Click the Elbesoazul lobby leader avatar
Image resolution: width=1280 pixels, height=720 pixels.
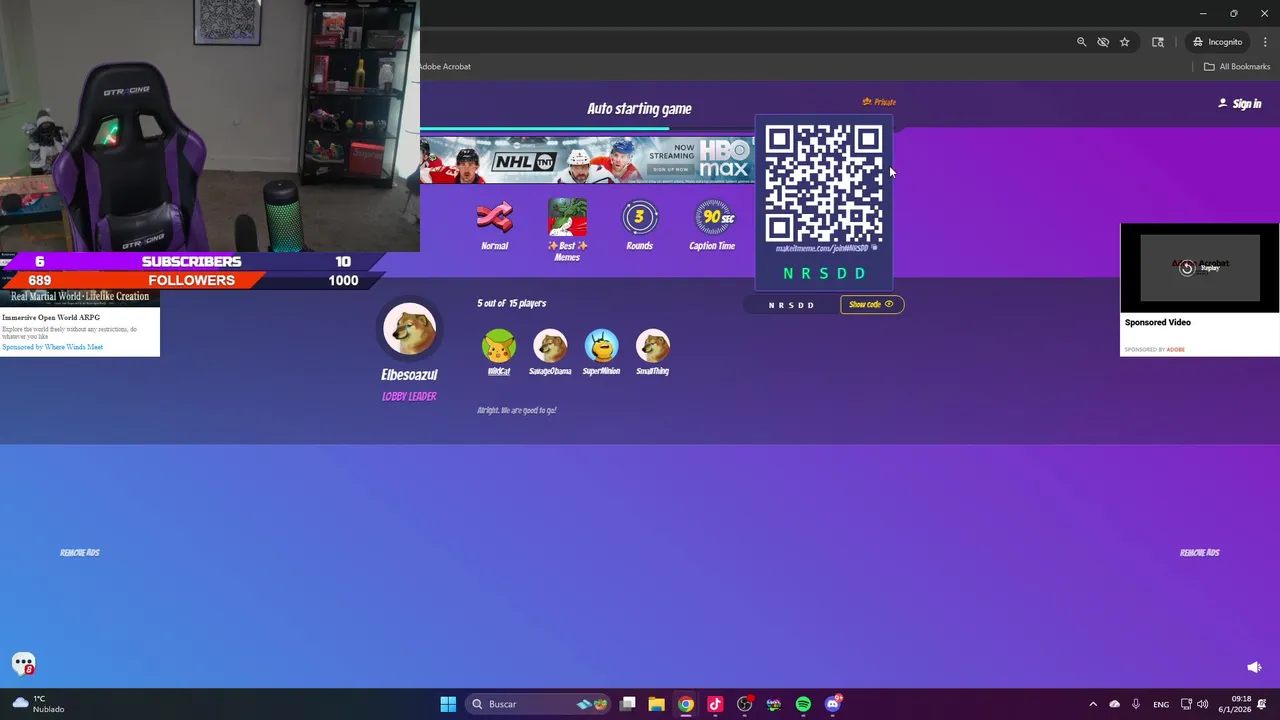[409, 330]
